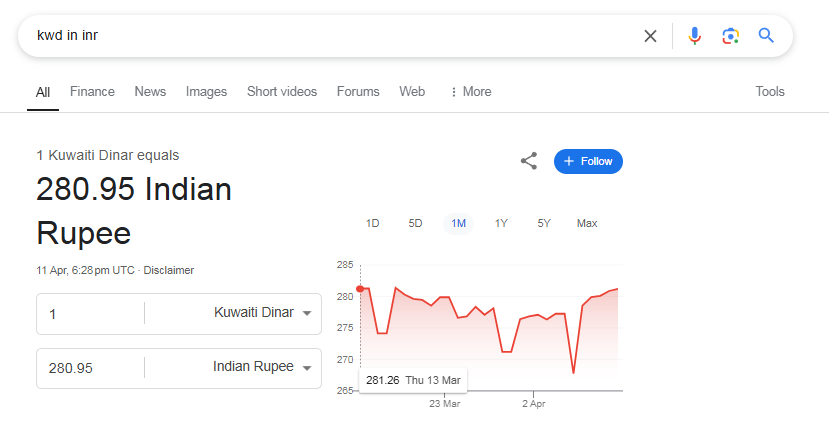Open the Disclaimer link
The height and width of the screenshot is (421, 829).
pos(169,270)
